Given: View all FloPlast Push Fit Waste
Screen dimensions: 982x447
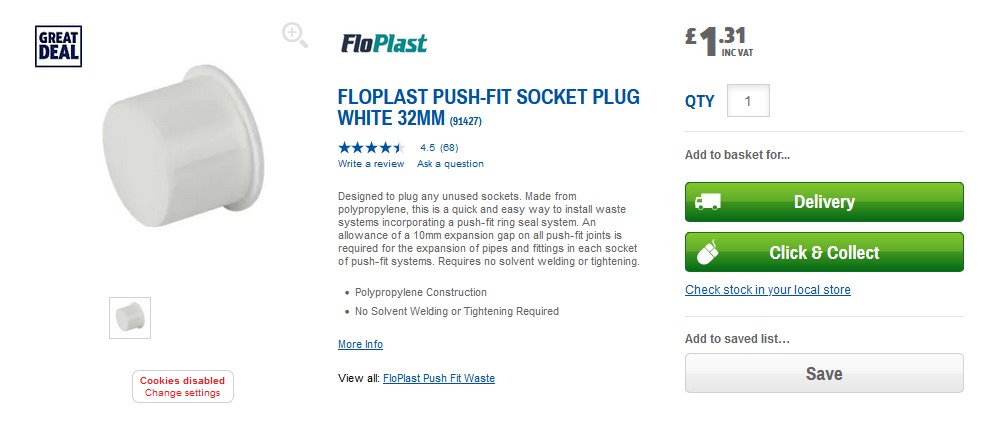Looking at the screenshot, I should [438, 379].
